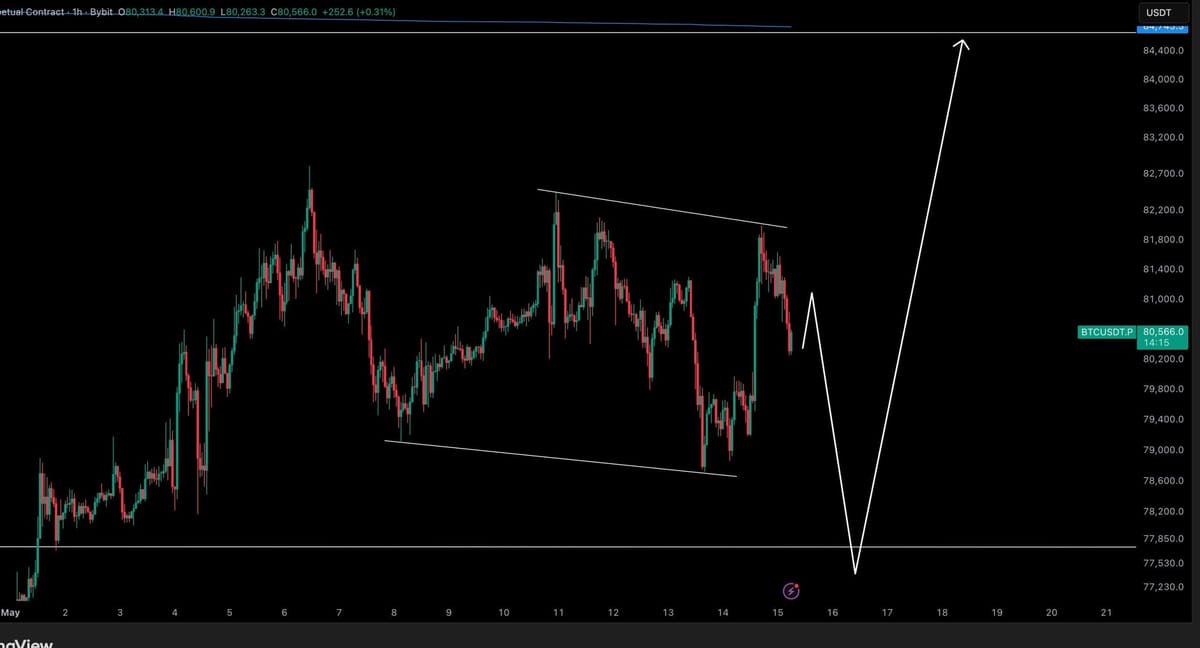Click the 83,600.0 price axis label

pyautogui.click(x=1163, y=108)
